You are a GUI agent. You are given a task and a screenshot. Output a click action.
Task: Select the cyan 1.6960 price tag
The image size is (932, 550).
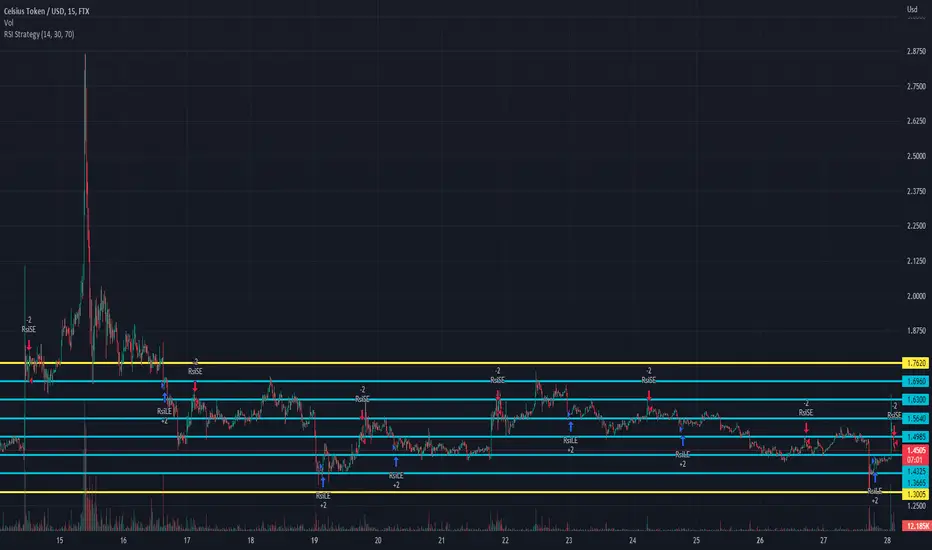pyautogui.click(x=915, y=381)
